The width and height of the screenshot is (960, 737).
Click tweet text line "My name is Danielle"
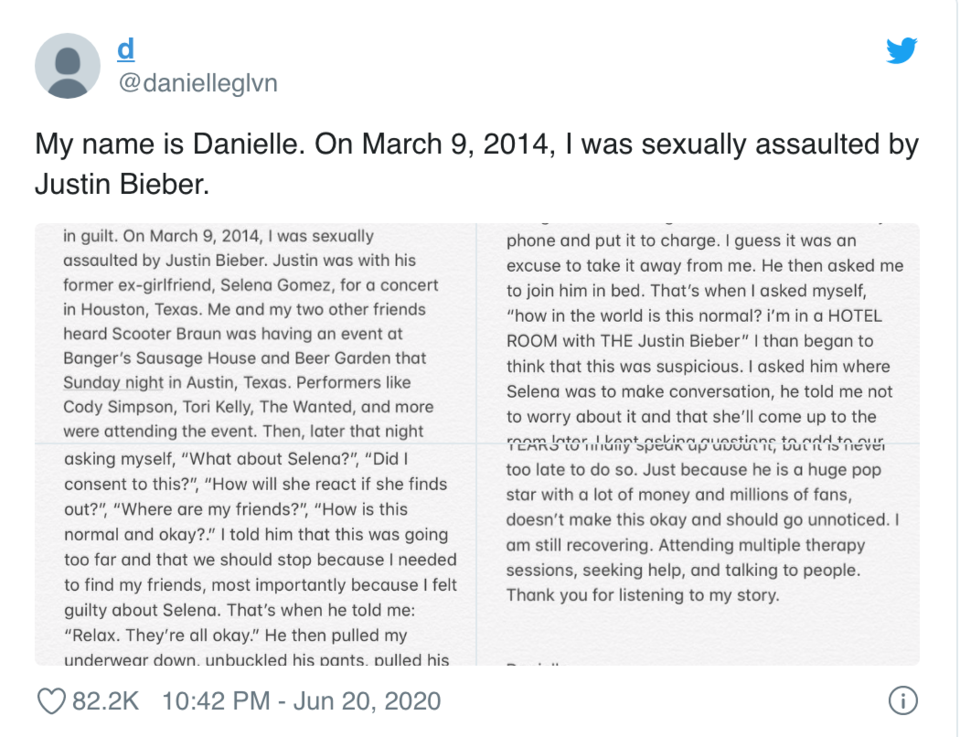pos(476,144)
